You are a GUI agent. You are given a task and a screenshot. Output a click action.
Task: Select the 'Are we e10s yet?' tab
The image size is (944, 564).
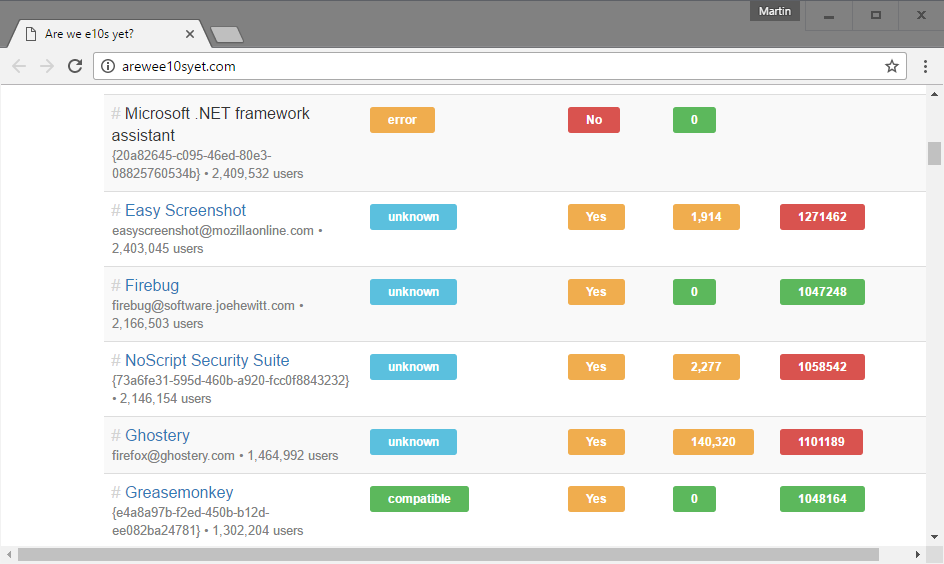pyautogui.click(x=108, y=34)
